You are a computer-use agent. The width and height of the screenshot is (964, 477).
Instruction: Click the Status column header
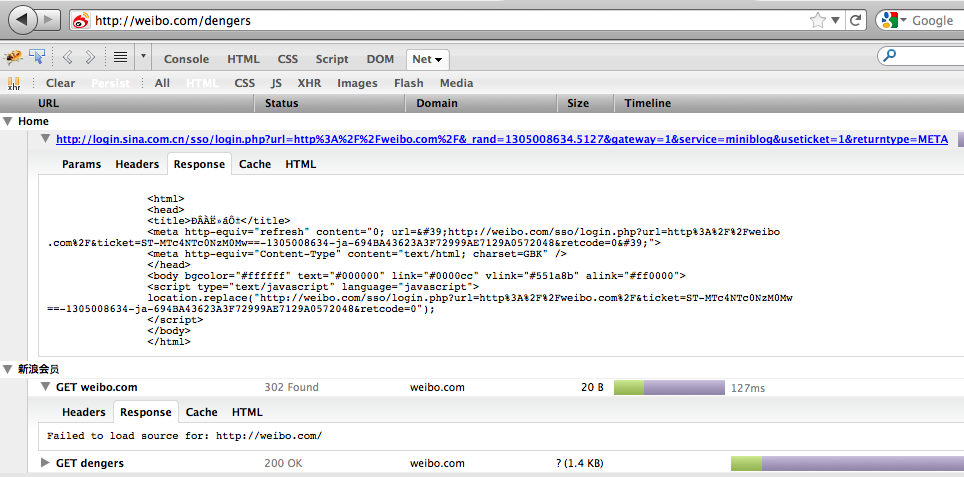point(330,103)
